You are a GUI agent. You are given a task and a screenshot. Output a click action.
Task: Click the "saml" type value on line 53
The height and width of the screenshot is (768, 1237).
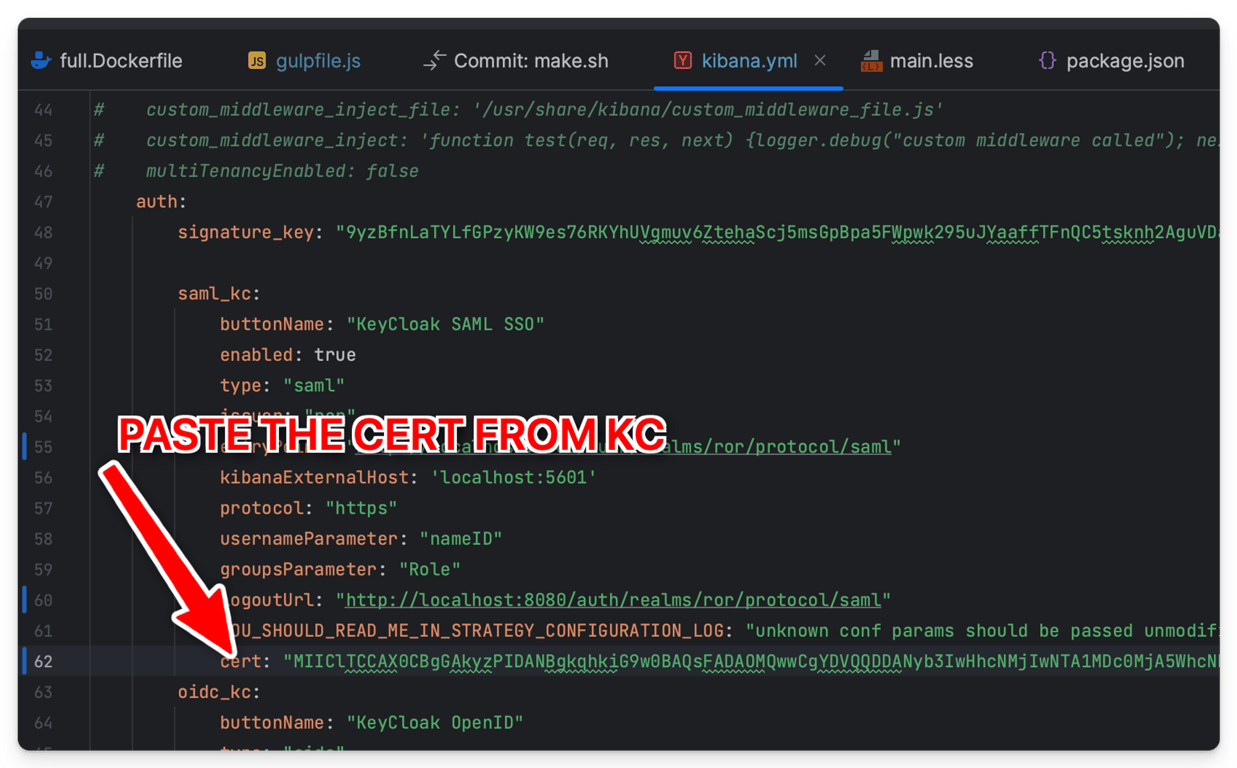(x=314, y=385)
